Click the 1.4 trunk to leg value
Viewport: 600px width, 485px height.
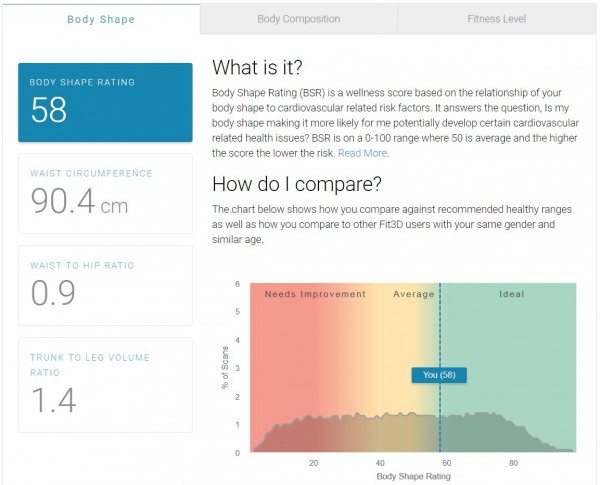[54, 399]
